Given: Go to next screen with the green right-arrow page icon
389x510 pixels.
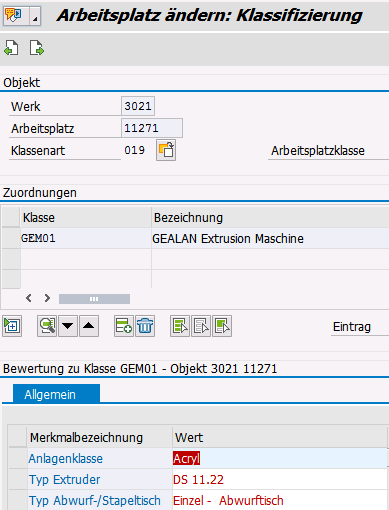Looking at the screenshot, I should click(x=36, y=48).
